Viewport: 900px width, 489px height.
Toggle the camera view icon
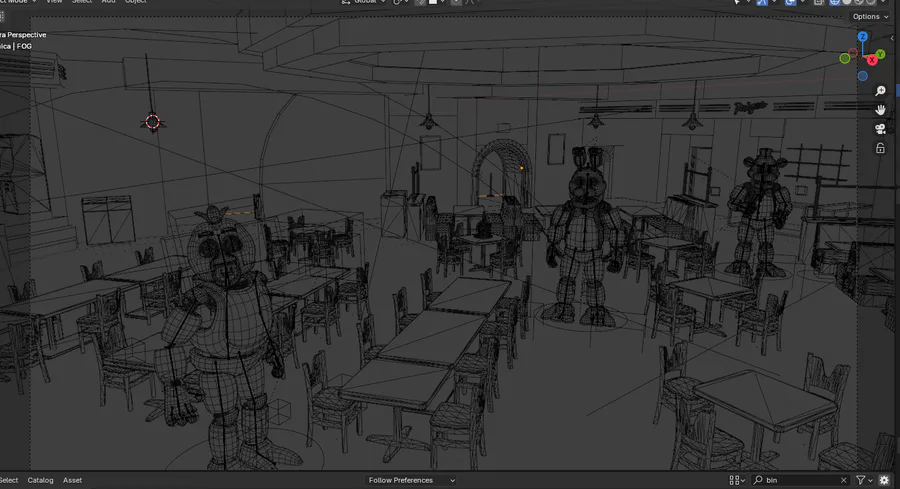click(880, 129)
